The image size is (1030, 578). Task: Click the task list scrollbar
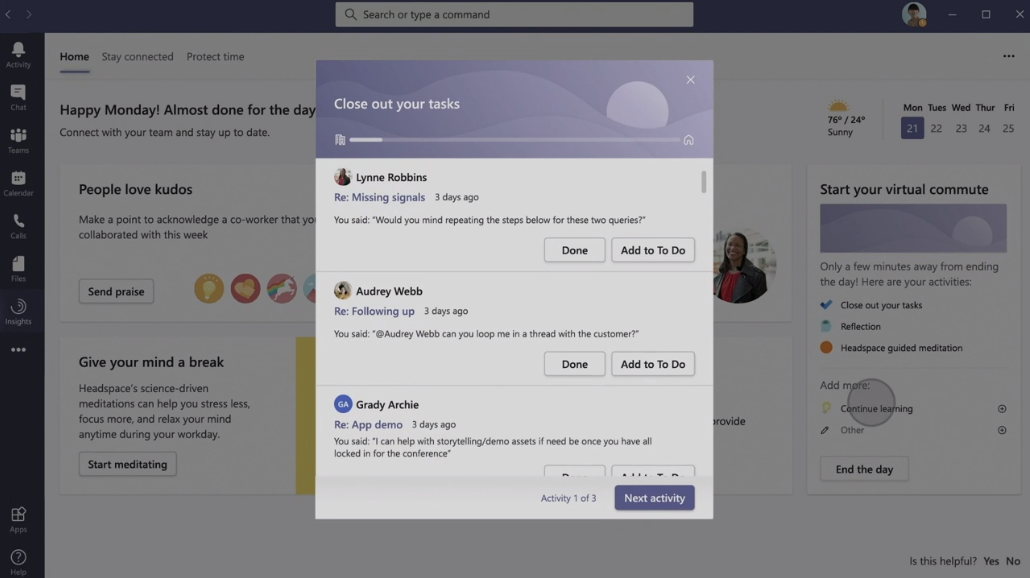(704, 182)
